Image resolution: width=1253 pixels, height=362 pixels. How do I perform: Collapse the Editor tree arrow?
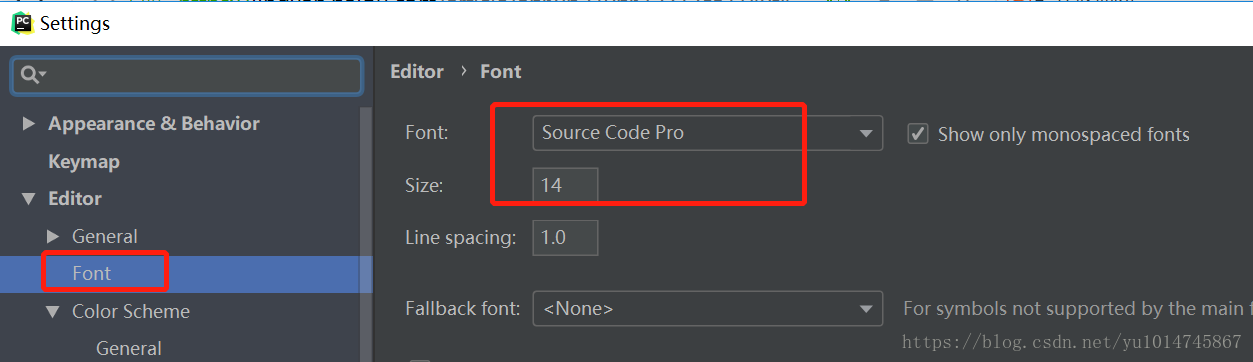[29, 199]
